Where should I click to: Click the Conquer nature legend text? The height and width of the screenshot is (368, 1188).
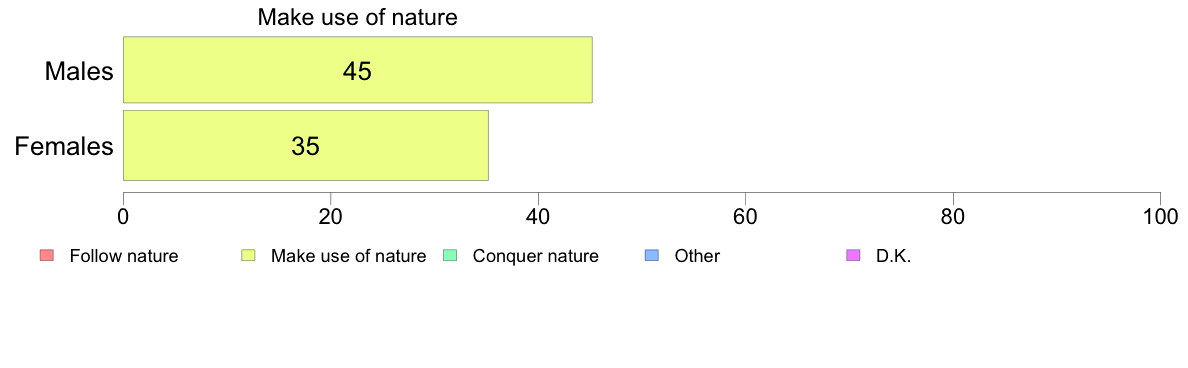pos(536,256)
